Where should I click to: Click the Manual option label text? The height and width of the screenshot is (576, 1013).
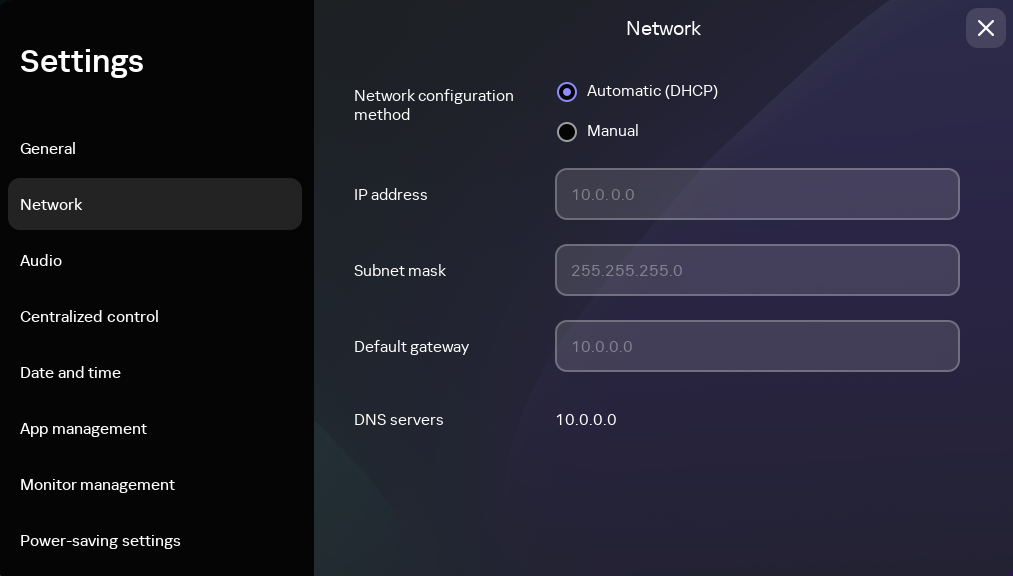[612, 131]
